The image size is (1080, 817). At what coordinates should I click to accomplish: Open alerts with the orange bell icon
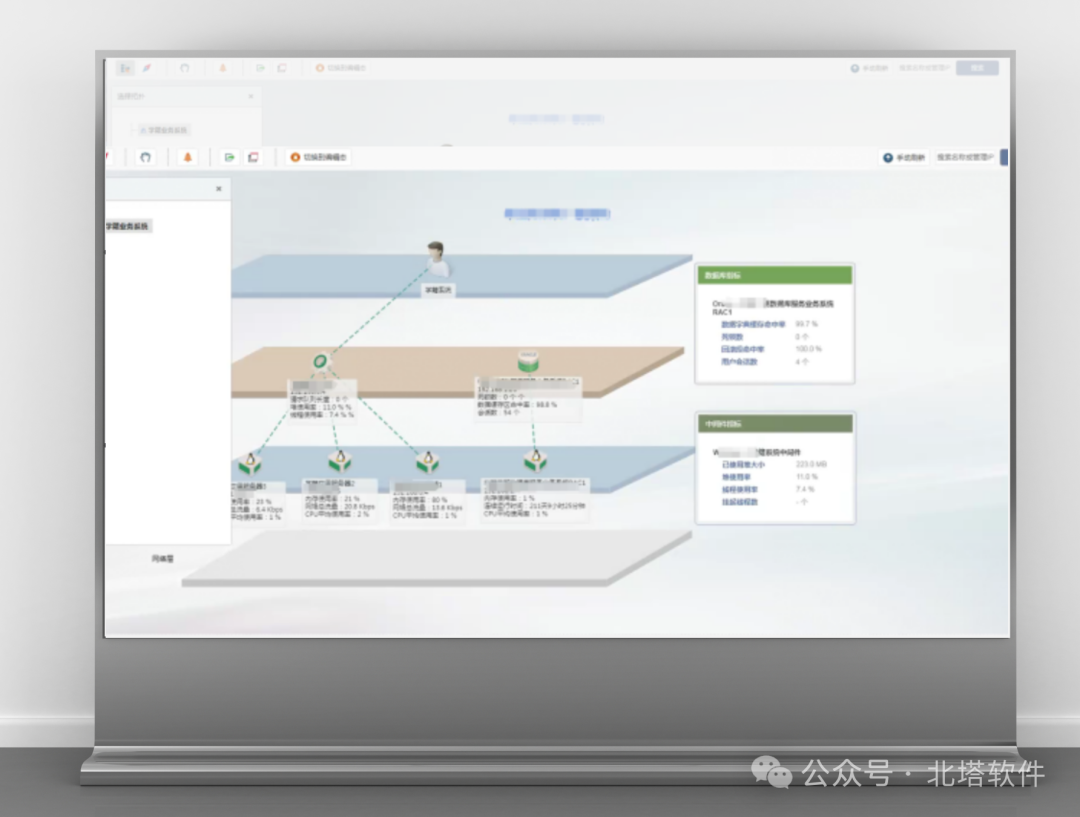point(187,158)
